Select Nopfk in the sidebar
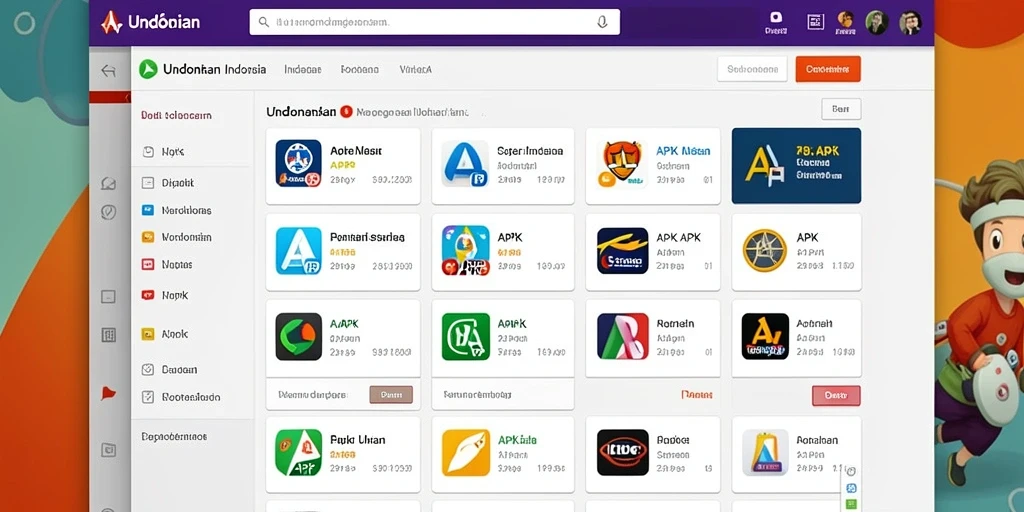1024x512 pixels. click(x=165, y=295)
